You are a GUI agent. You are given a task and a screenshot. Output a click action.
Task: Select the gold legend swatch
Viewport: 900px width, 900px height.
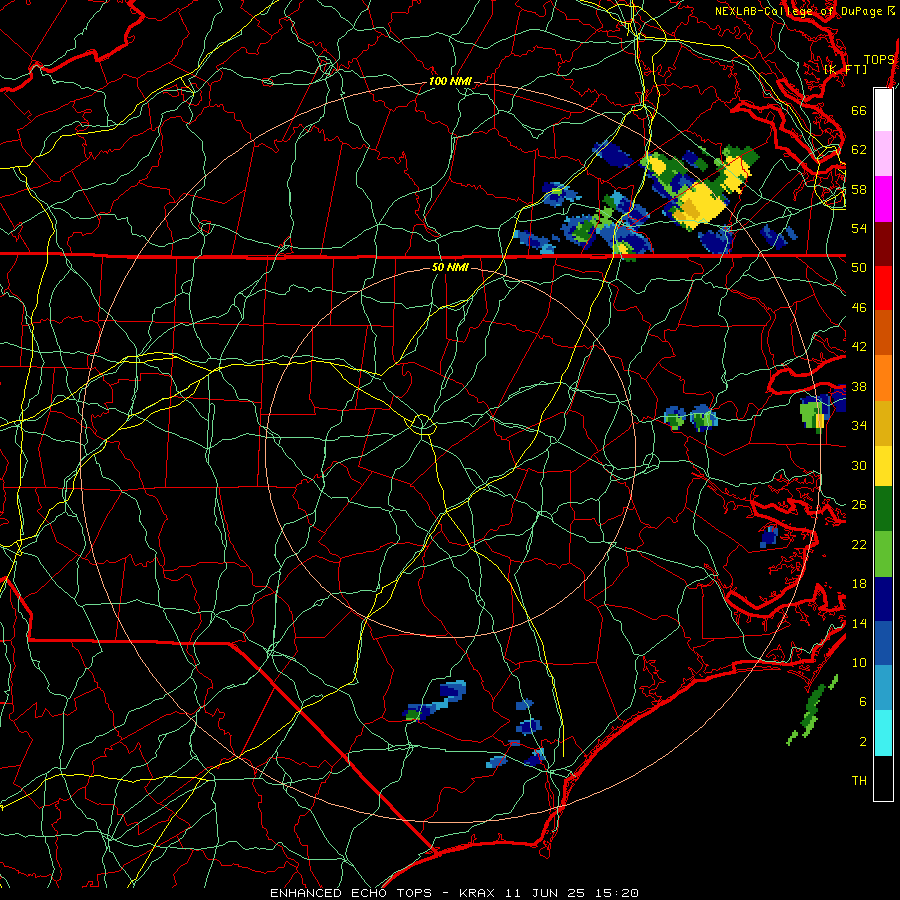click(883, 423)
